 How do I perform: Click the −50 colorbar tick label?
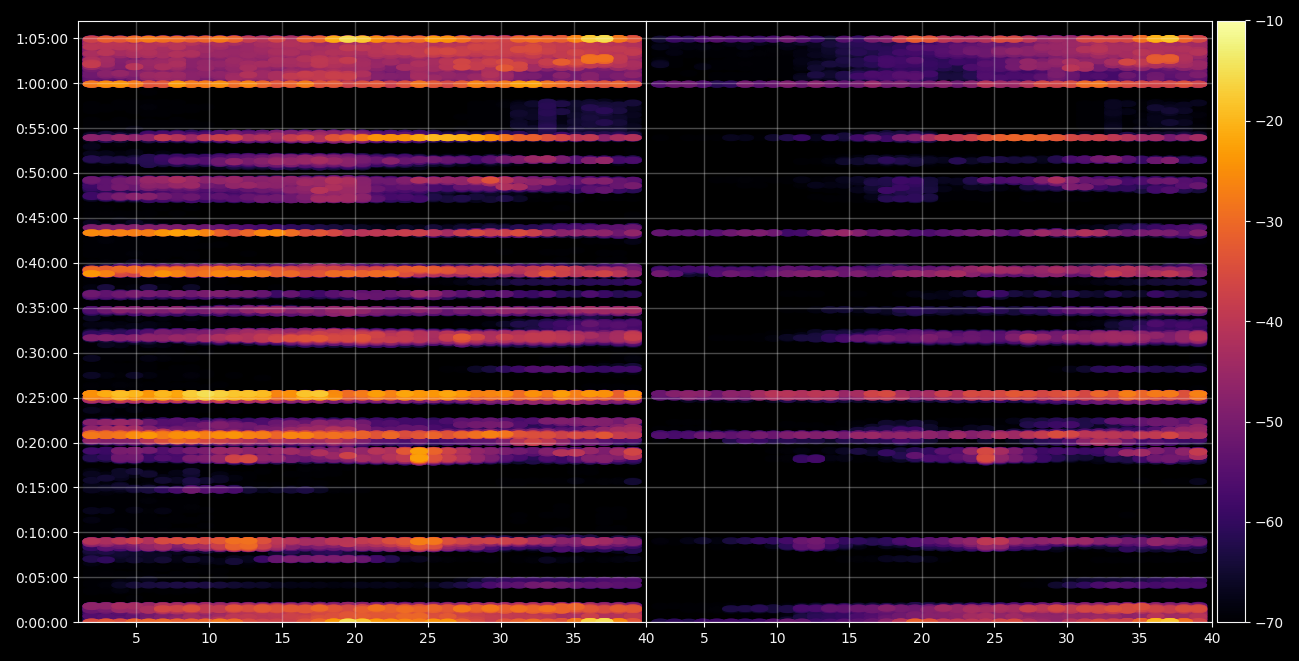point(1268,422)
